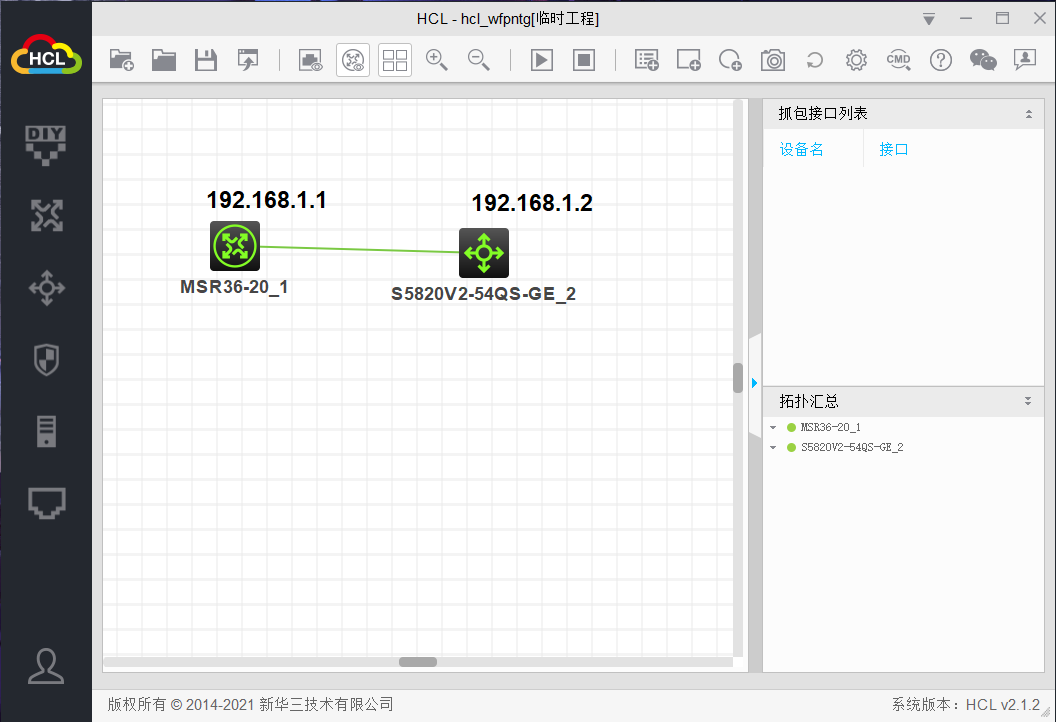
Task: Collapse the 拓扑汇总 panel
Action: [1028, 401]
